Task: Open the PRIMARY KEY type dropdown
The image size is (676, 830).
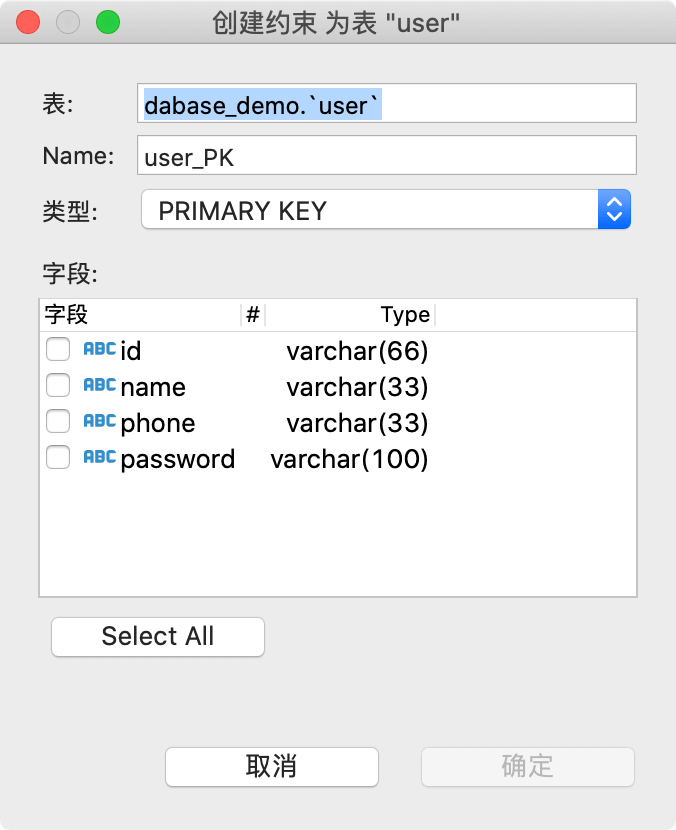Action: 370,210
